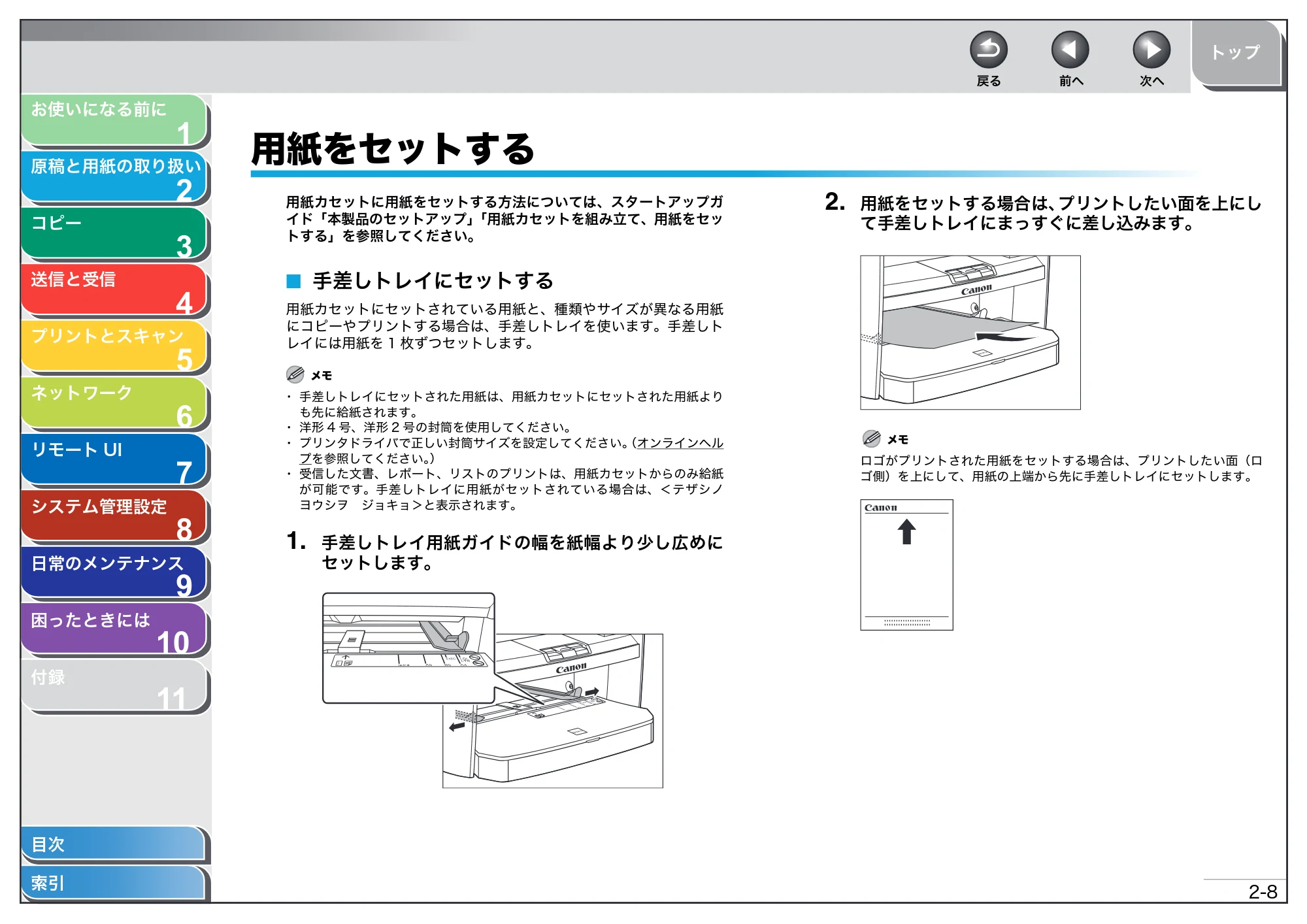The height and width of the screenshot is (924, 1307).
Task: Open chapter 11 付録
Action: click(114, 687)
